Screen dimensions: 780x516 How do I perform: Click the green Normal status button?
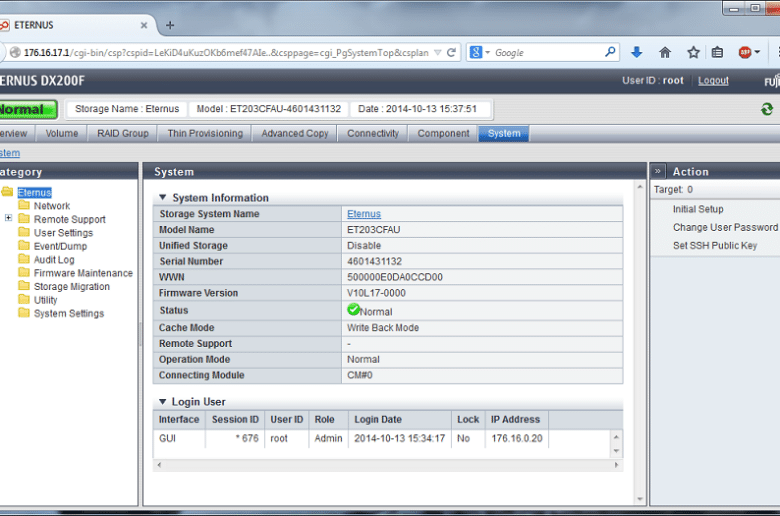click(x=27, y=109)
